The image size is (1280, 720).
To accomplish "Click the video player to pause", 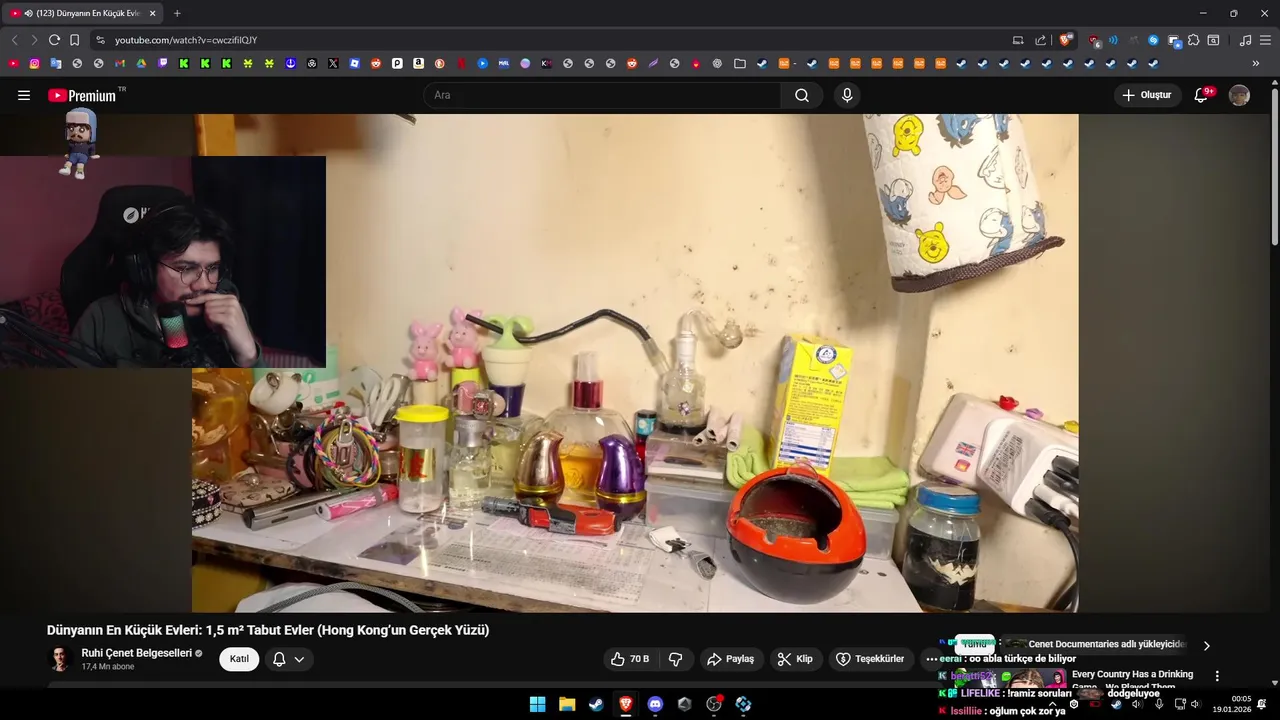I will pyautogui.click(x=635, y=362).
